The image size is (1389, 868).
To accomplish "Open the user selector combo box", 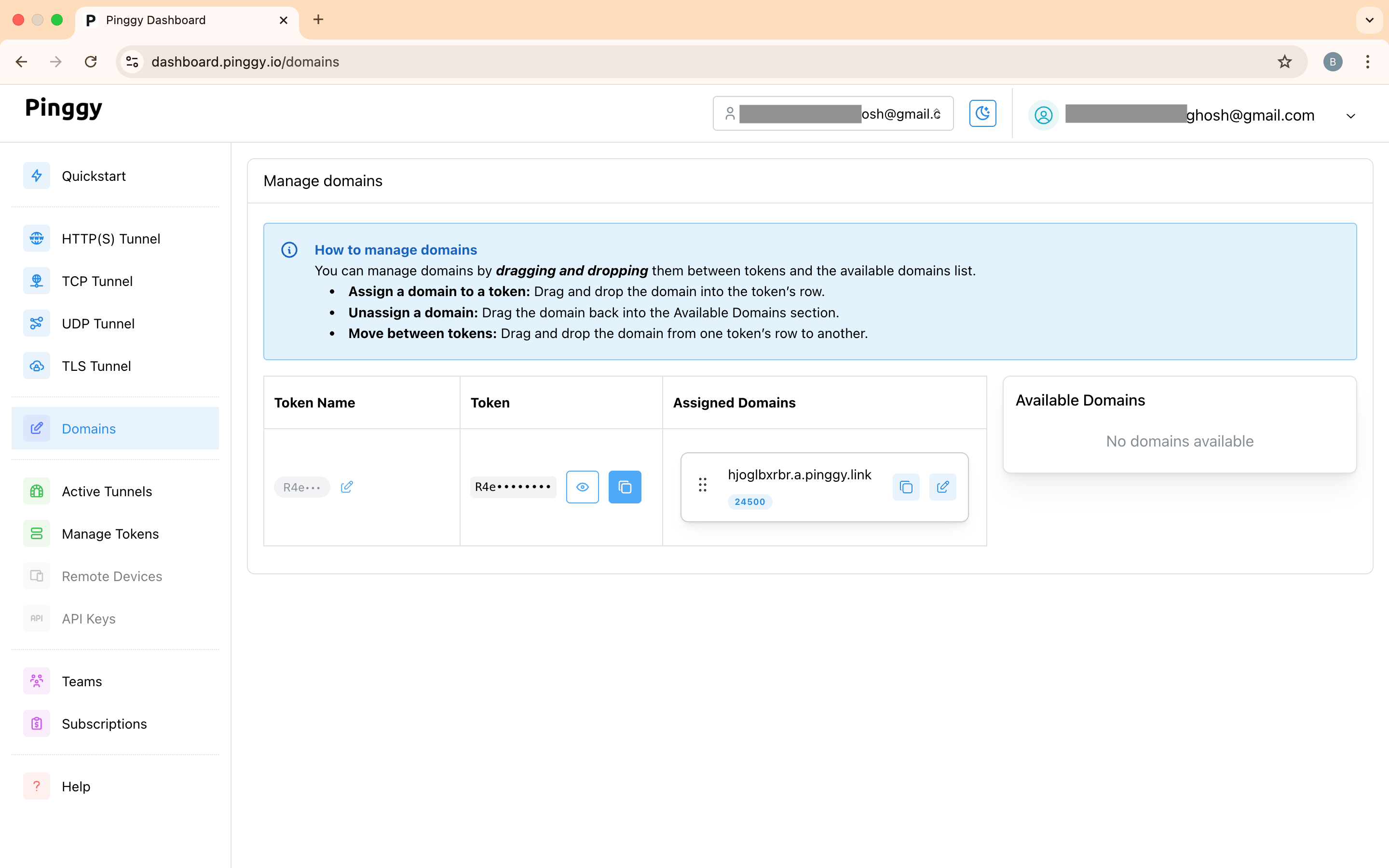I will coord(832,114).
